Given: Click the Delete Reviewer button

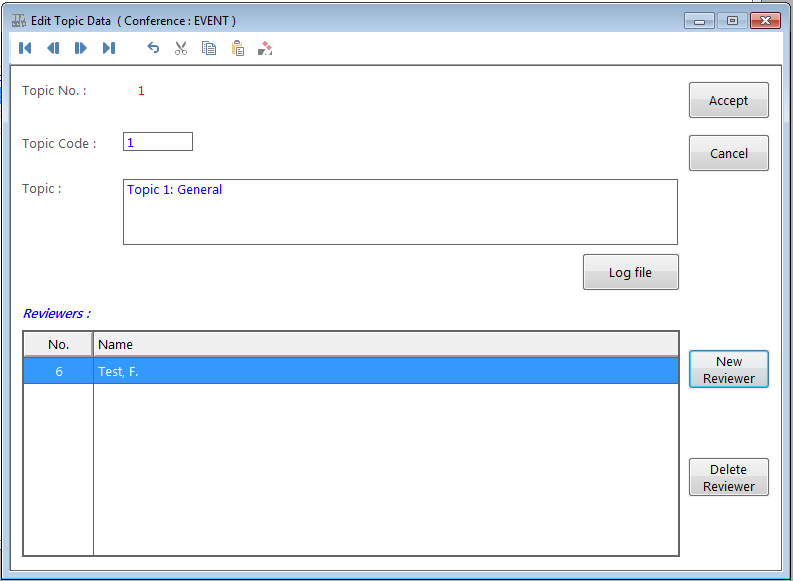Looking at the screenshot, I should point(728,477).
